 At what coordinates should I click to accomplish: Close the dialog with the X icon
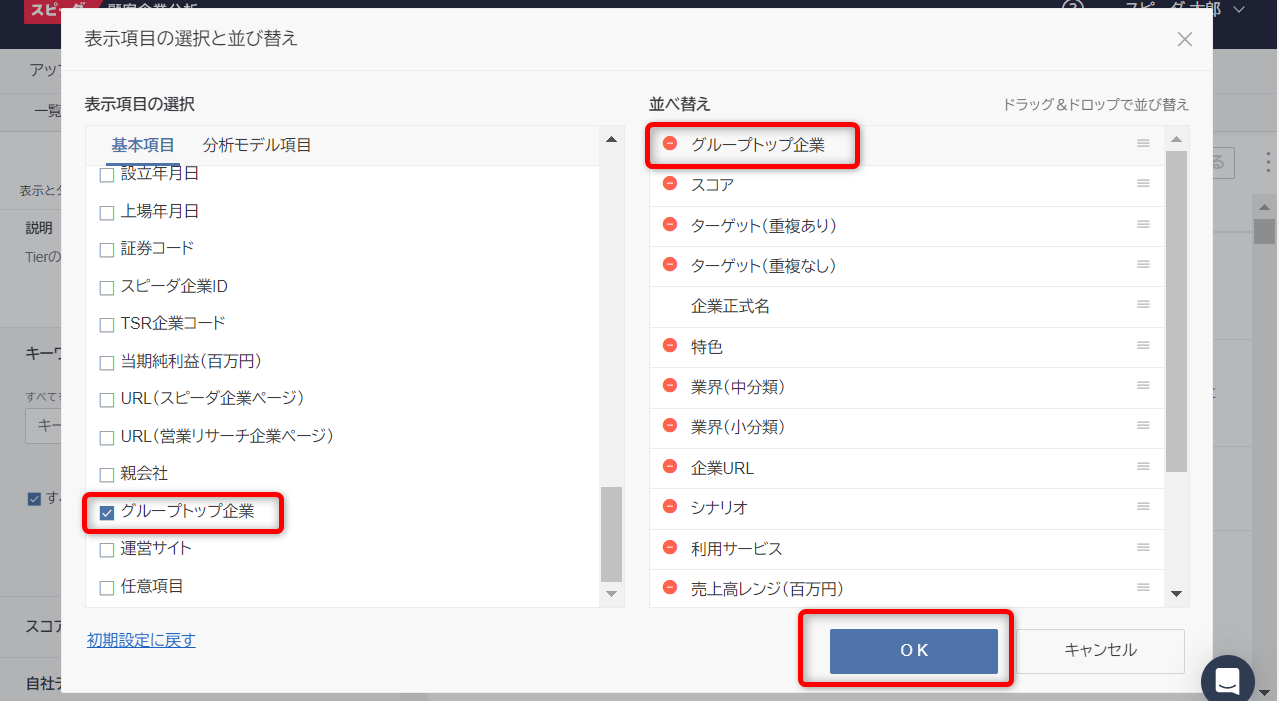1185,40
